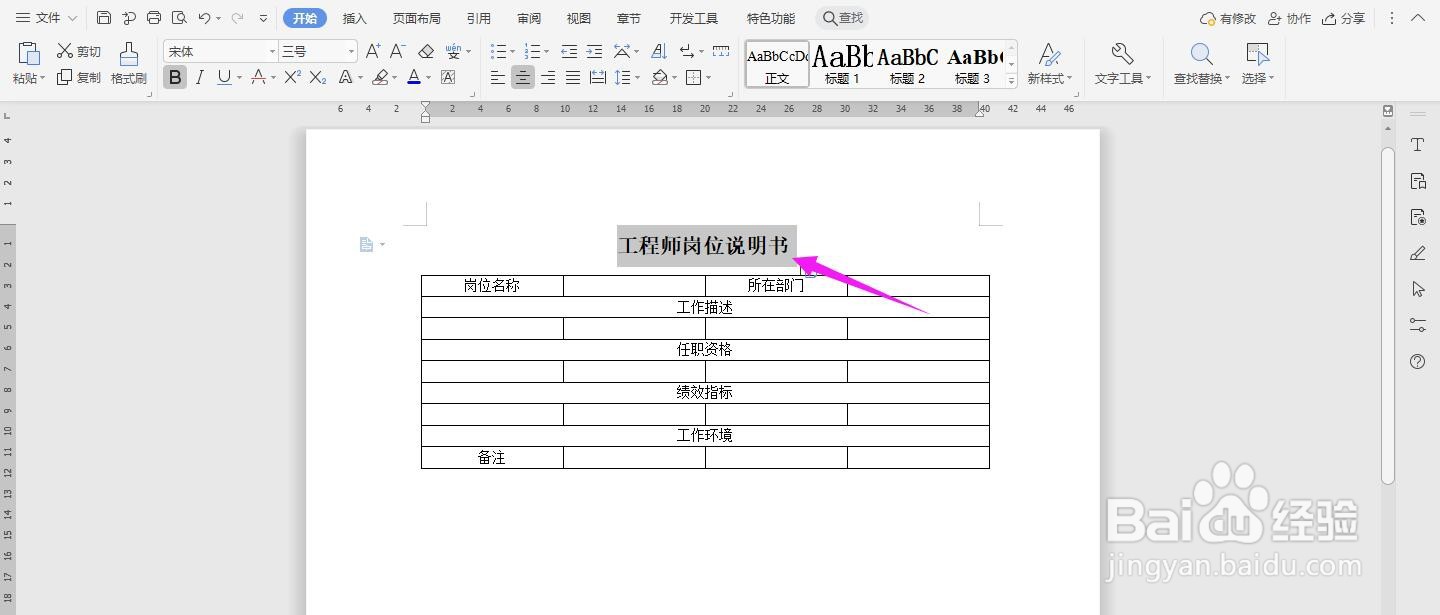Switch to the 引用 tab

point(478,18)
